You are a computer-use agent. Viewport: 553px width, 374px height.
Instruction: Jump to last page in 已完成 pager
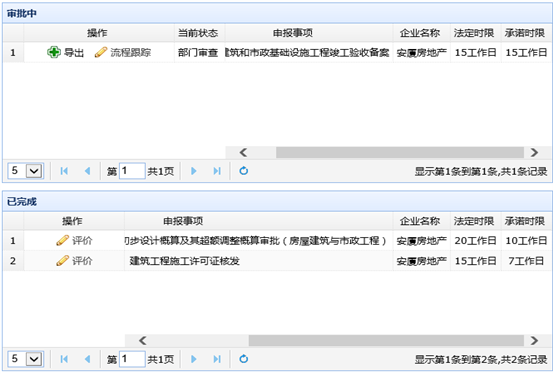click(217, 359)
